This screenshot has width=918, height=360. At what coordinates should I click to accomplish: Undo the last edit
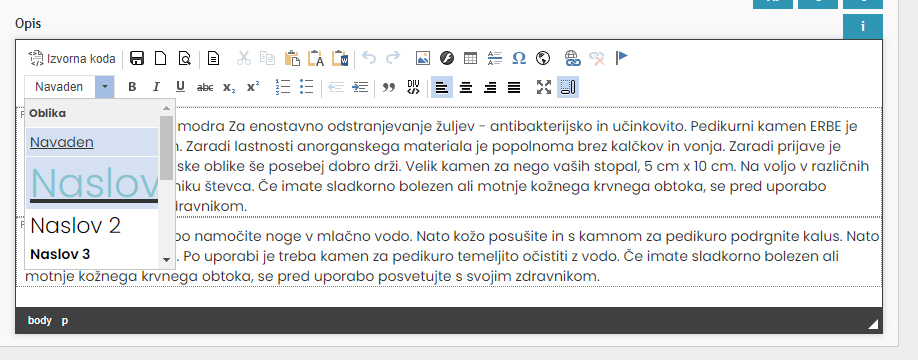pos(369,57)
